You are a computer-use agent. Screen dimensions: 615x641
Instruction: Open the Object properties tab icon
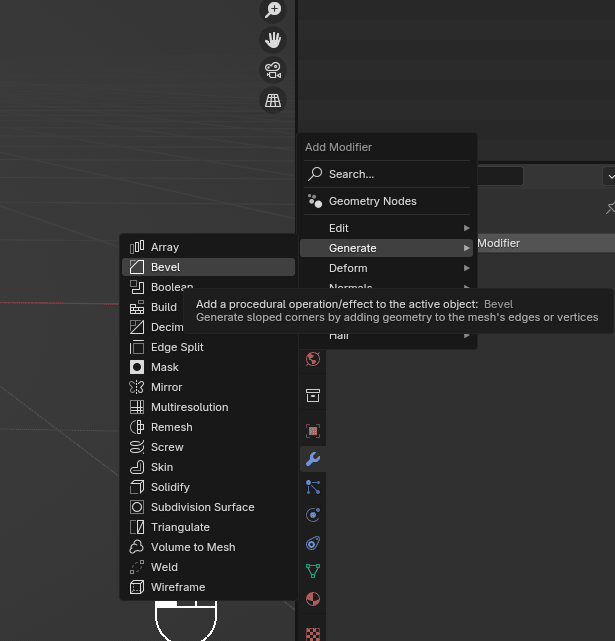(x=313, y=431)
